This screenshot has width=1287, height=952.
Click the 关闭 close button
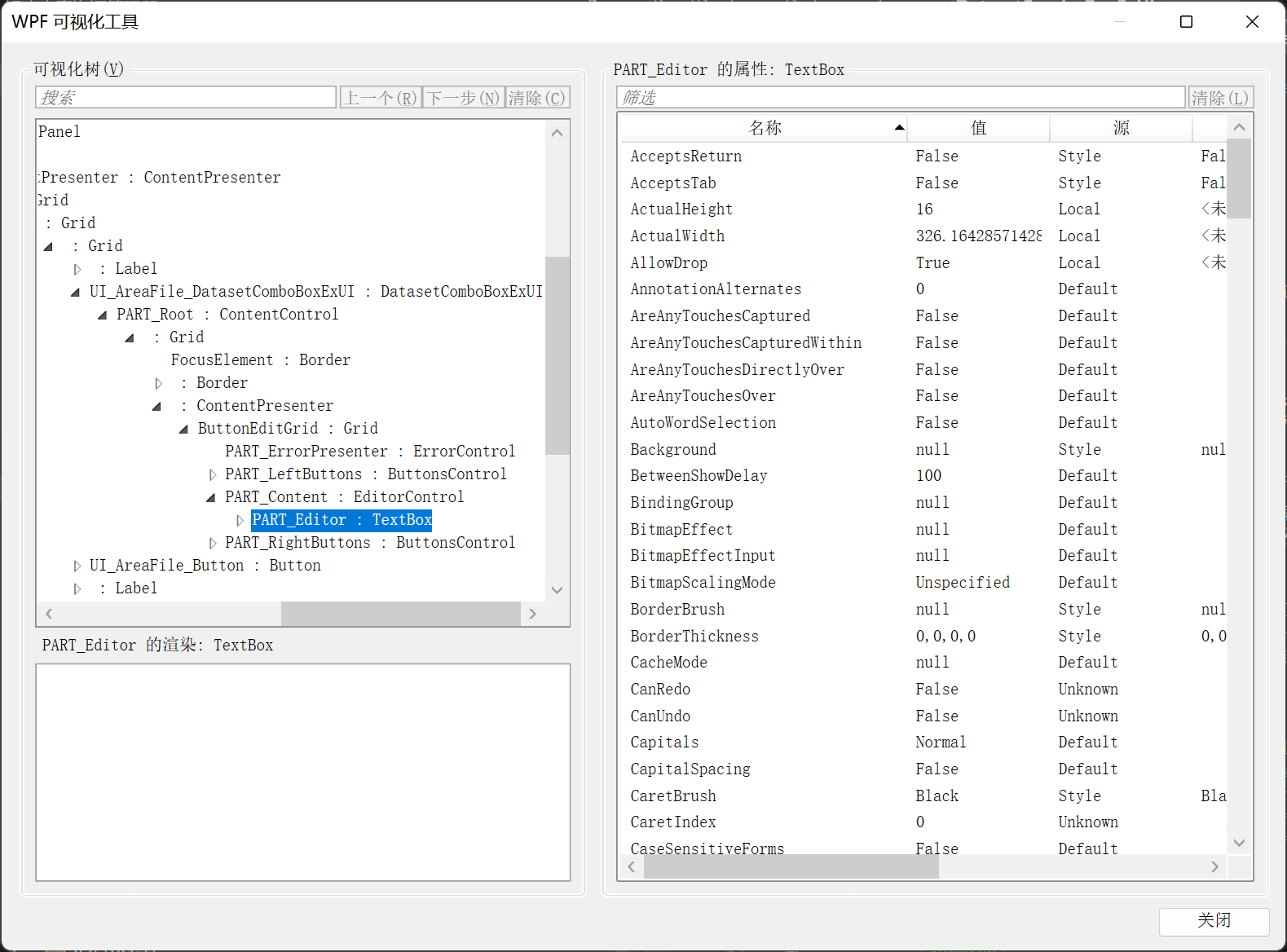click(1214, 921)
